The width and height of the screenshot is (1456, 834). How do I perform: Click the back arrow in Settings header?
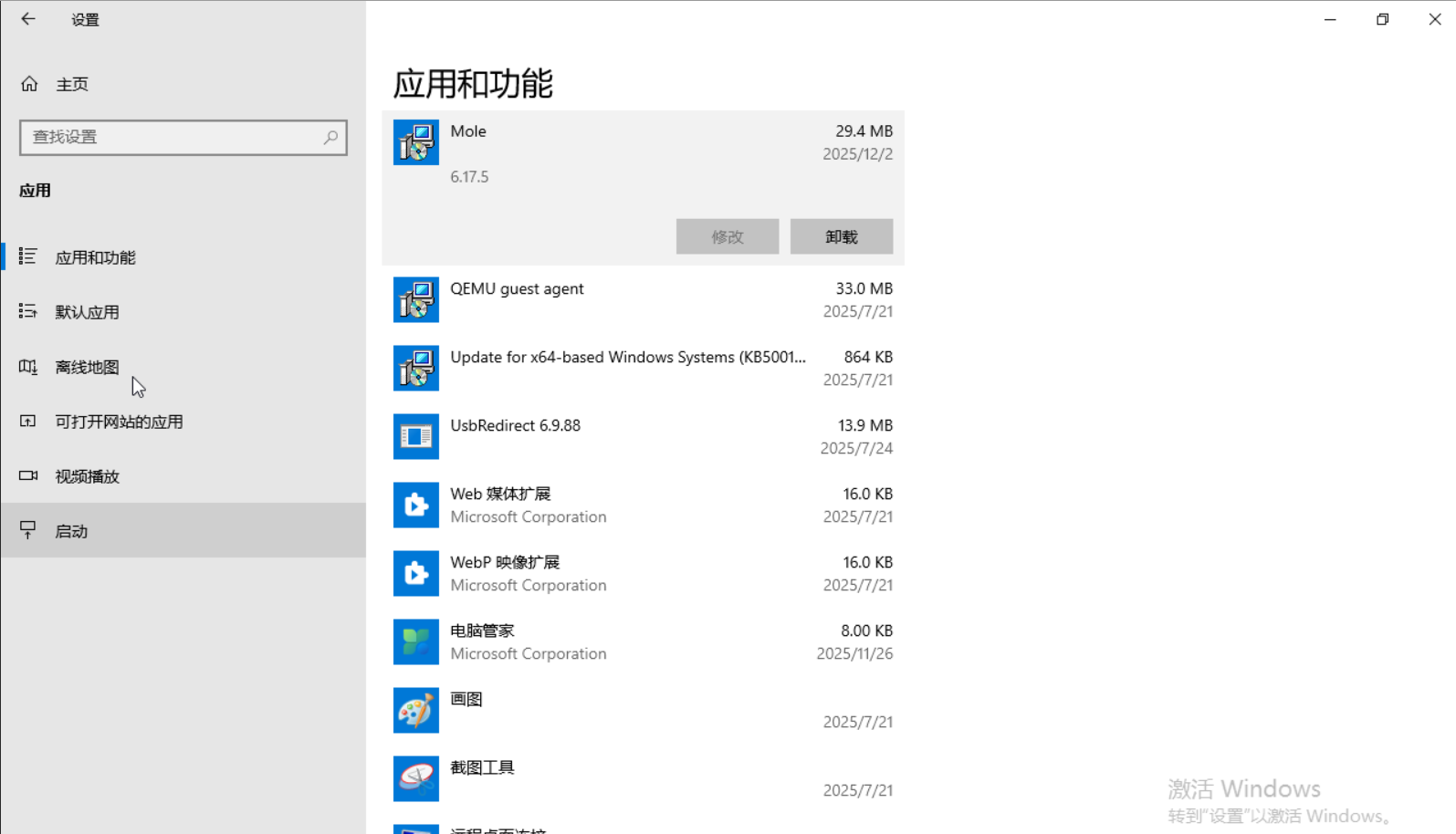coord(28,19)
